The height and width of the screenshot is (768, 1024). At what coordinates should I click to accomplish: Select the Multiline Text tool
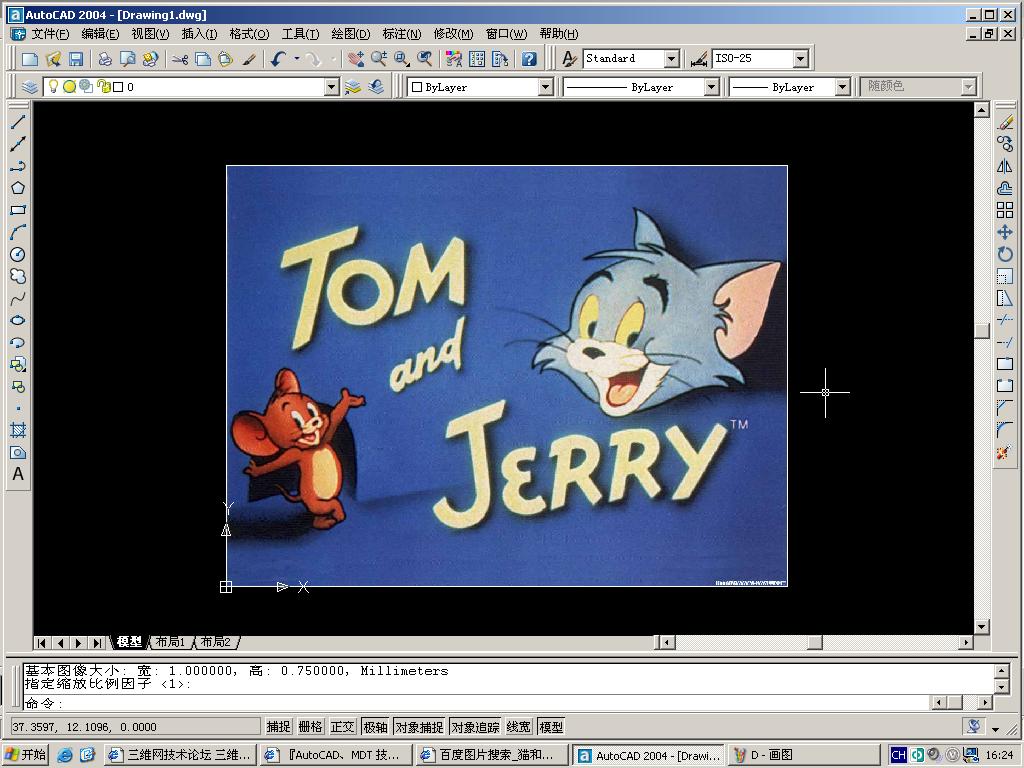(x=18, y=474)
